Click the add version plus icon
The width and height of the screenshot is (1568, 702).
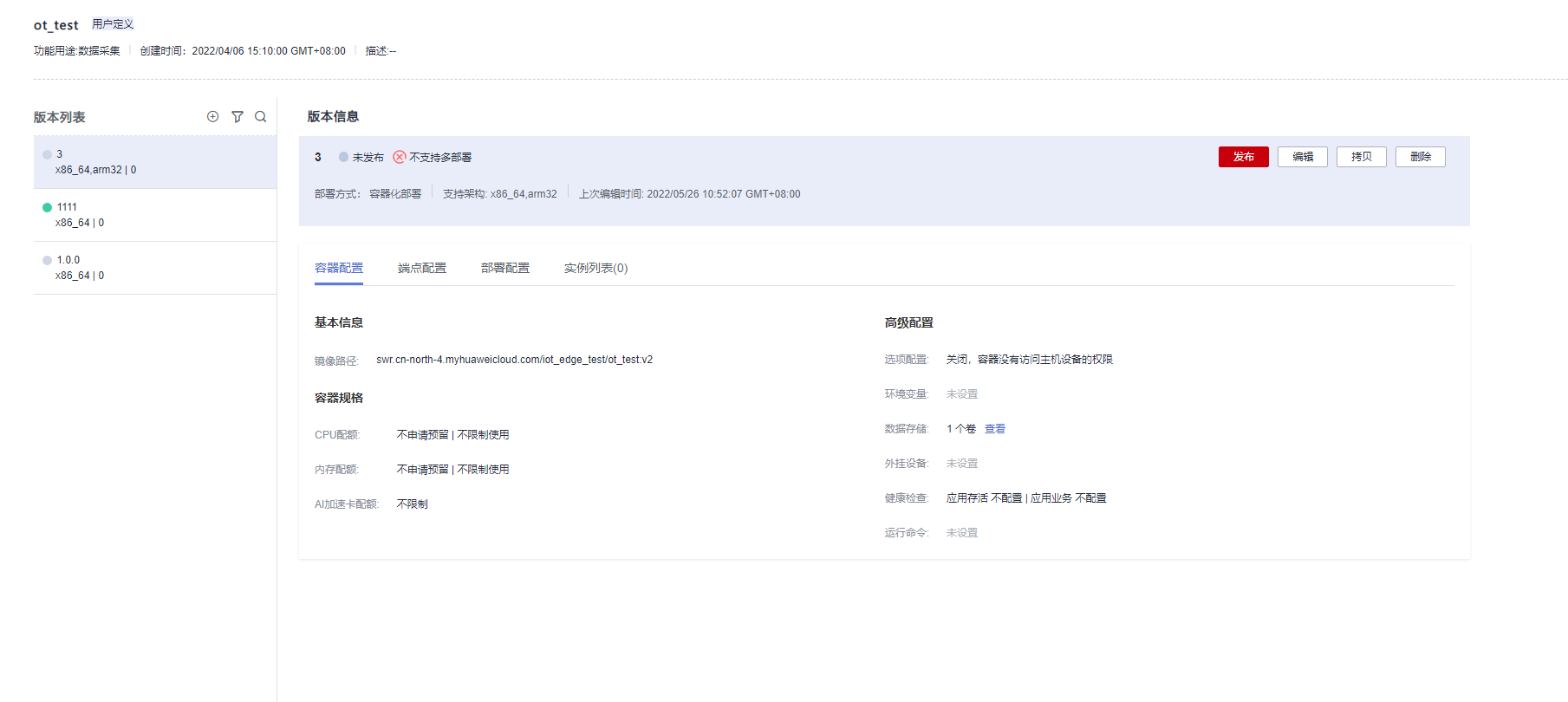212,116
